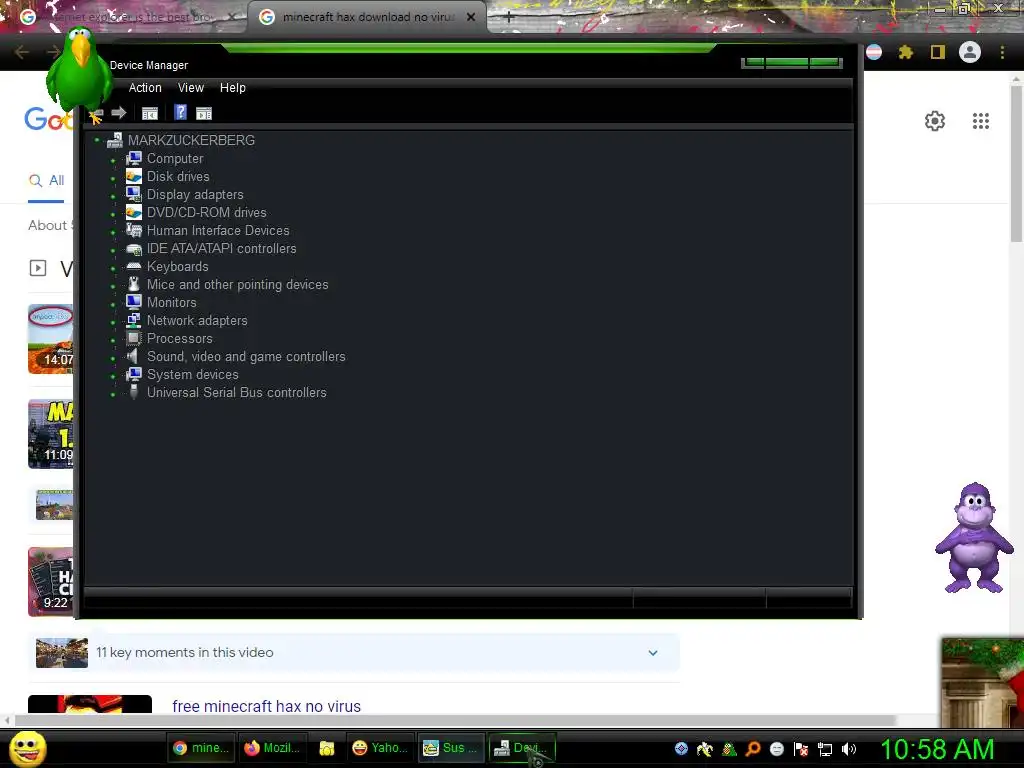Open the Action menu

pos(145,88)
